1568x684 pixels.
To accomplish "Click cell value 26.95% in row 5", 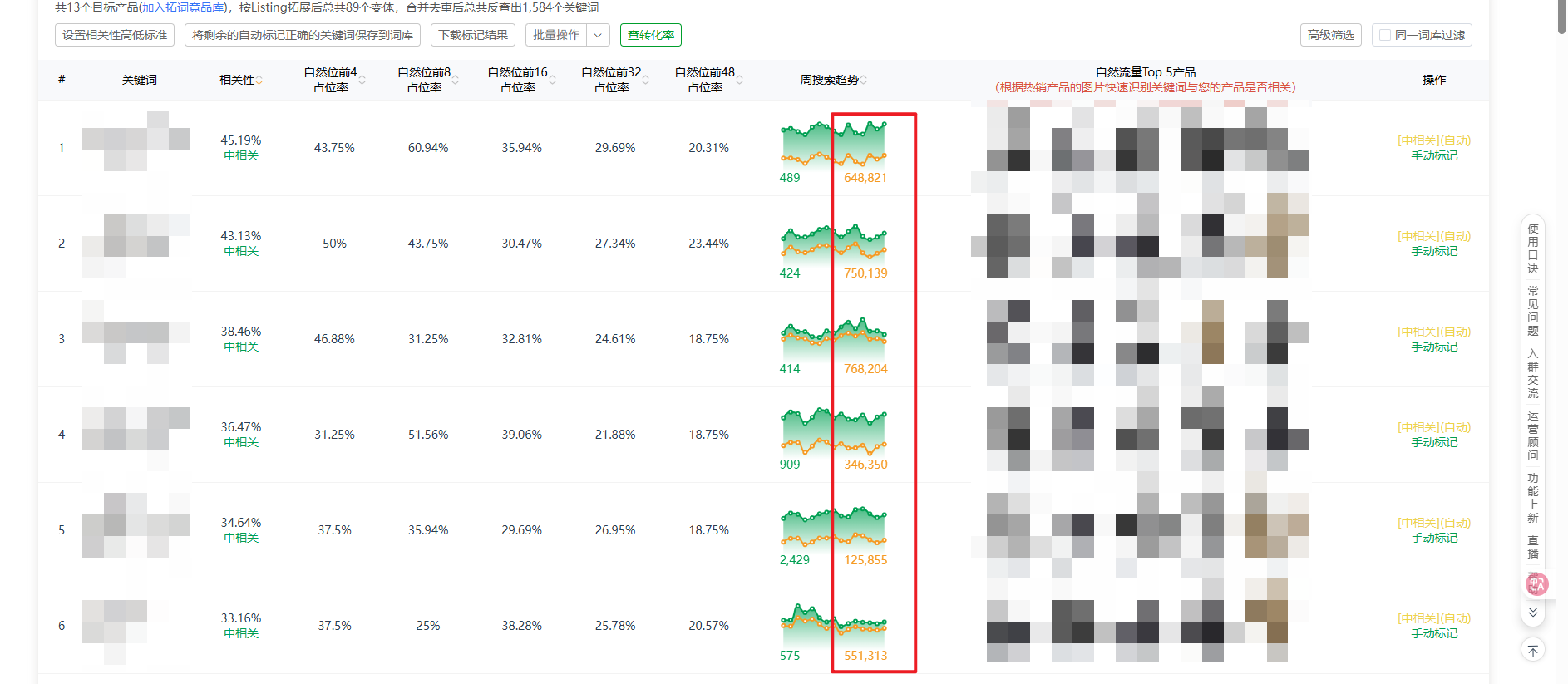I will click(615, 530).
